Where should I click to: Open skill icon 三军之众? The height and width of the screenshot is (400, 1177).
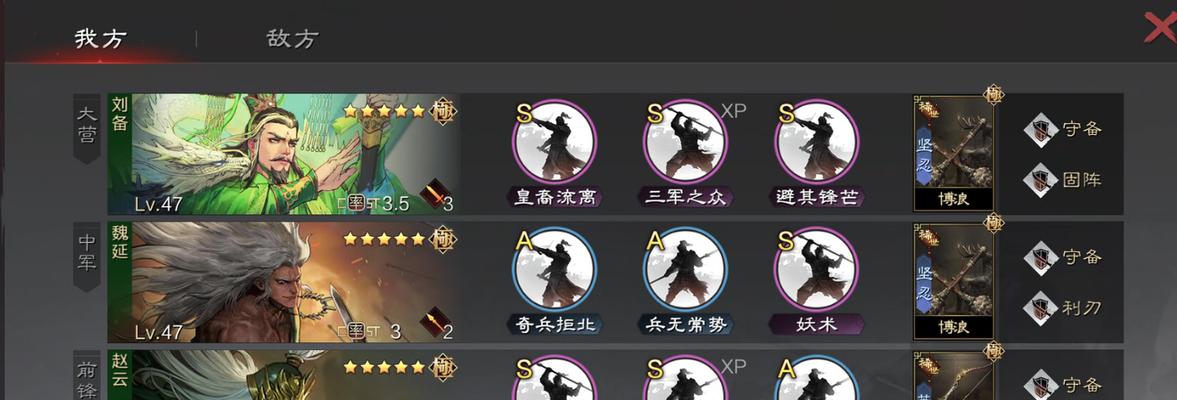pos(685,142)
